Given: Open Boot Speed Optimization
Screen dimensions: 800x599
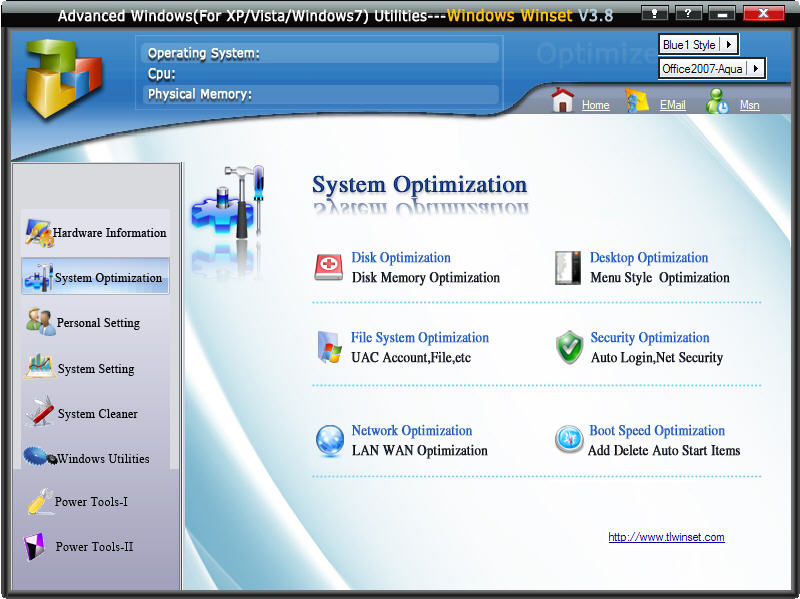Looking at the screenshot, I should click(657, 431).
